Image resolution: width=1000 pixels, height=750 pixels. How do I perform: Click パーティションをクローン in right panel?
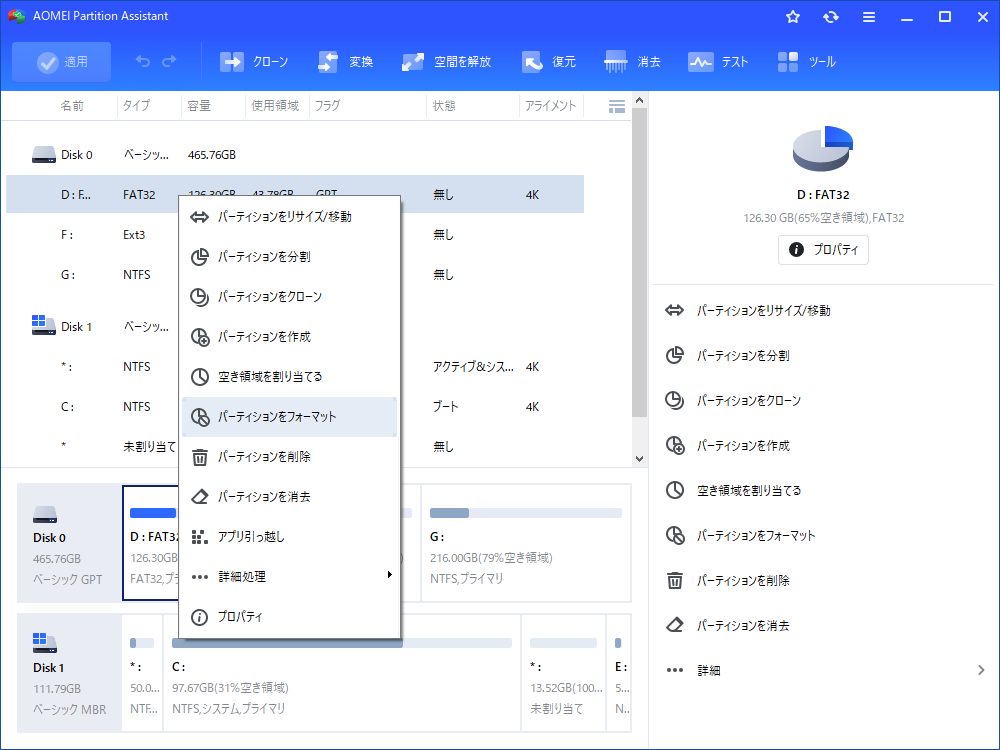coord(733,401)
